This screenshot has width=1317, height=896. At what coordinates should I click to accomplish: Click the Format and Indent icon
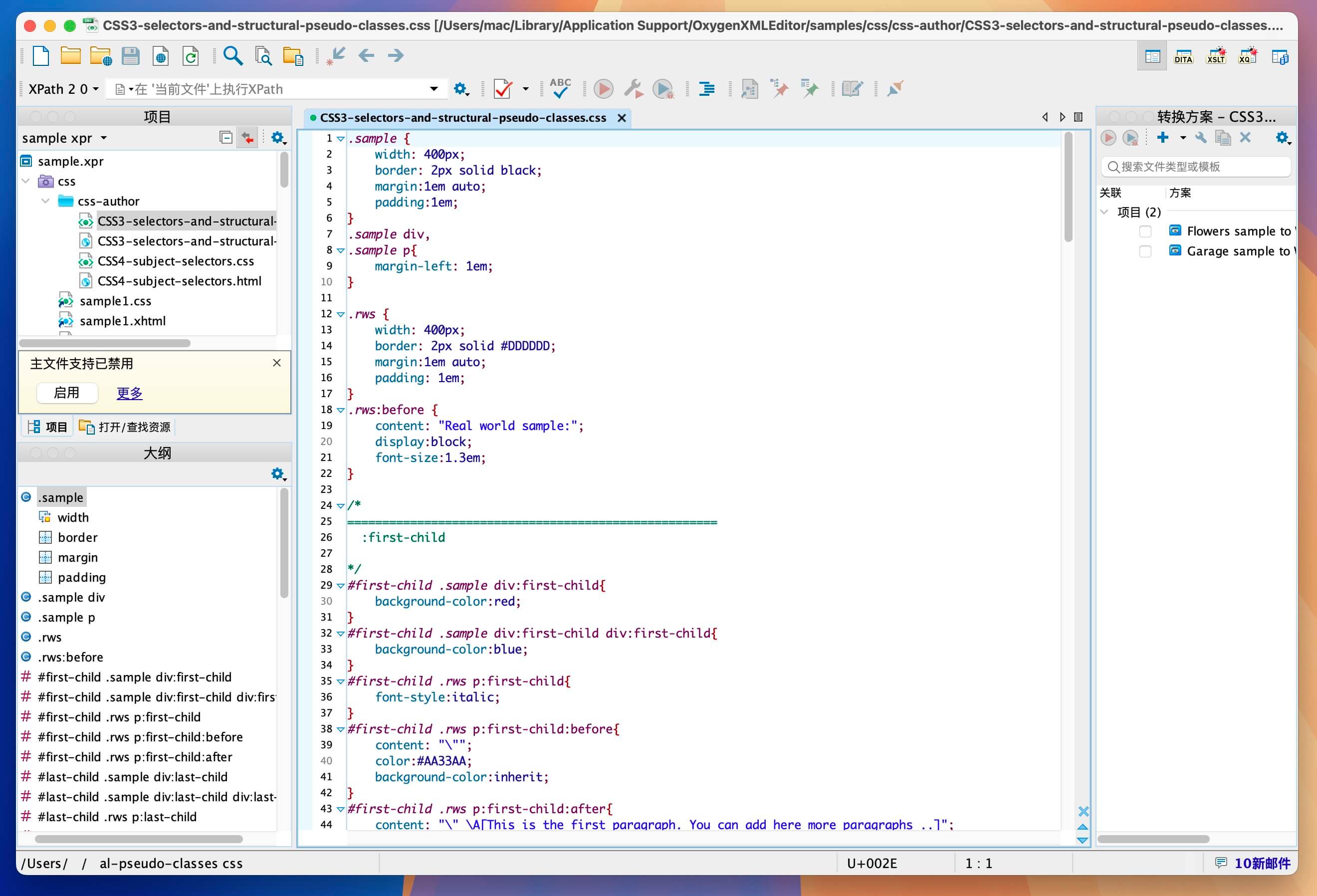pyautogui.click(x=707, y=88)
